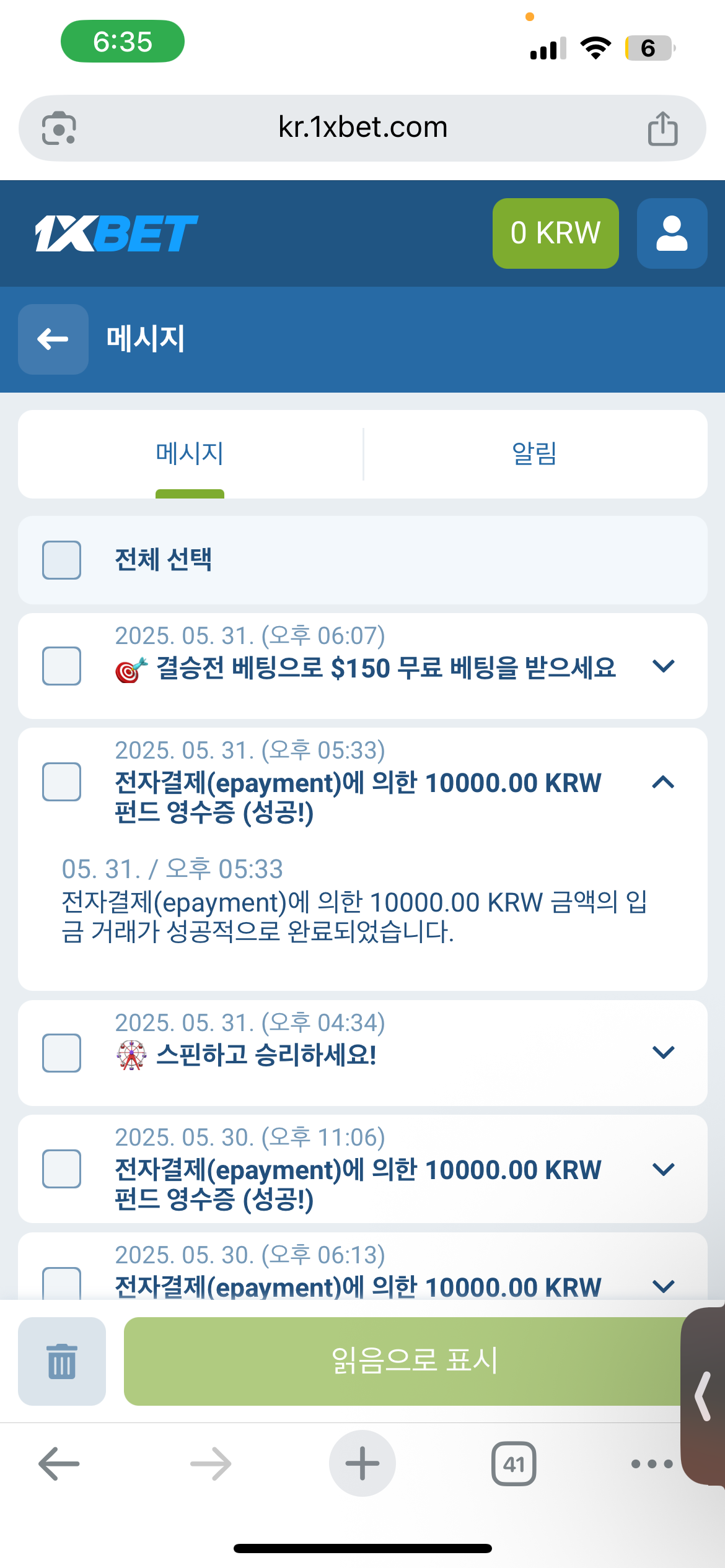Select the 메시지 tab
Screen dimensions: 725x1568
pos(190,453)
